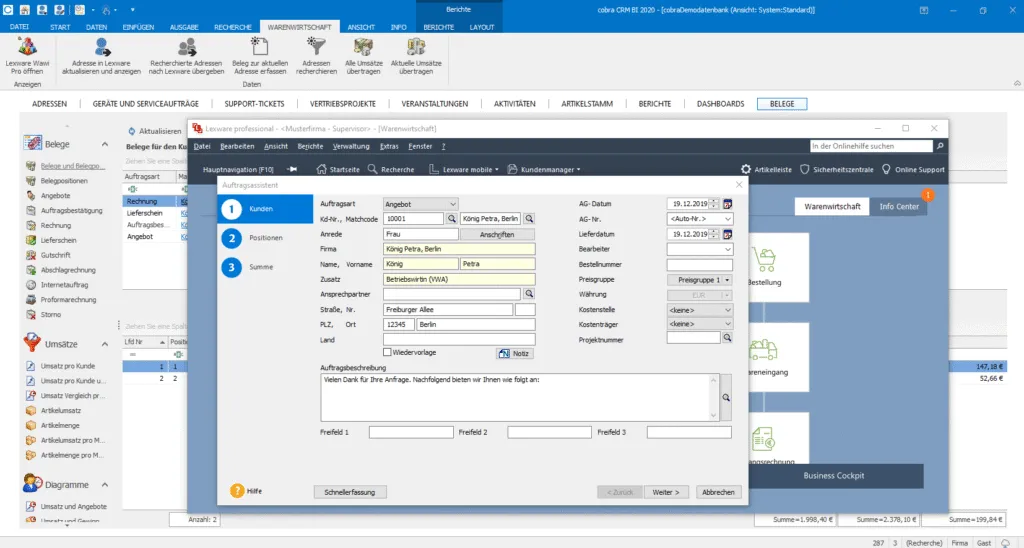Open Gutschrift in Belege sidebar

(56, 255)
